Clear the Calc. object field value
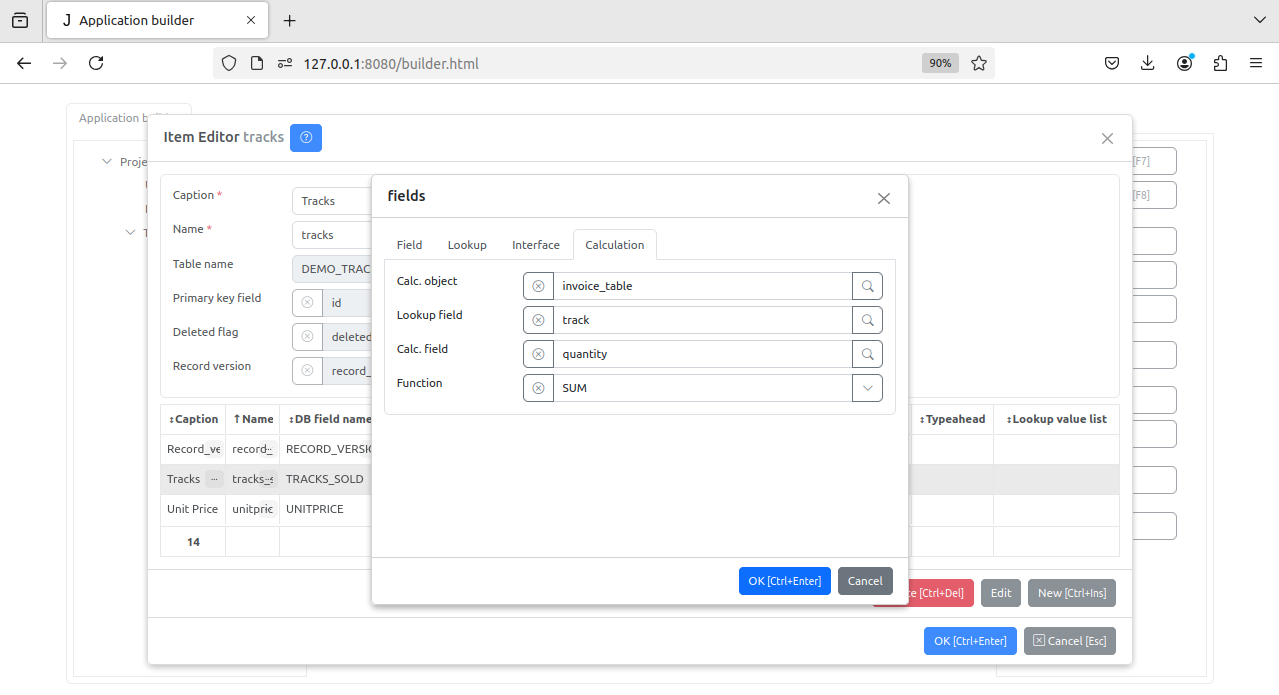Viewport: 1279px width, 695px height. coord(538,286)
